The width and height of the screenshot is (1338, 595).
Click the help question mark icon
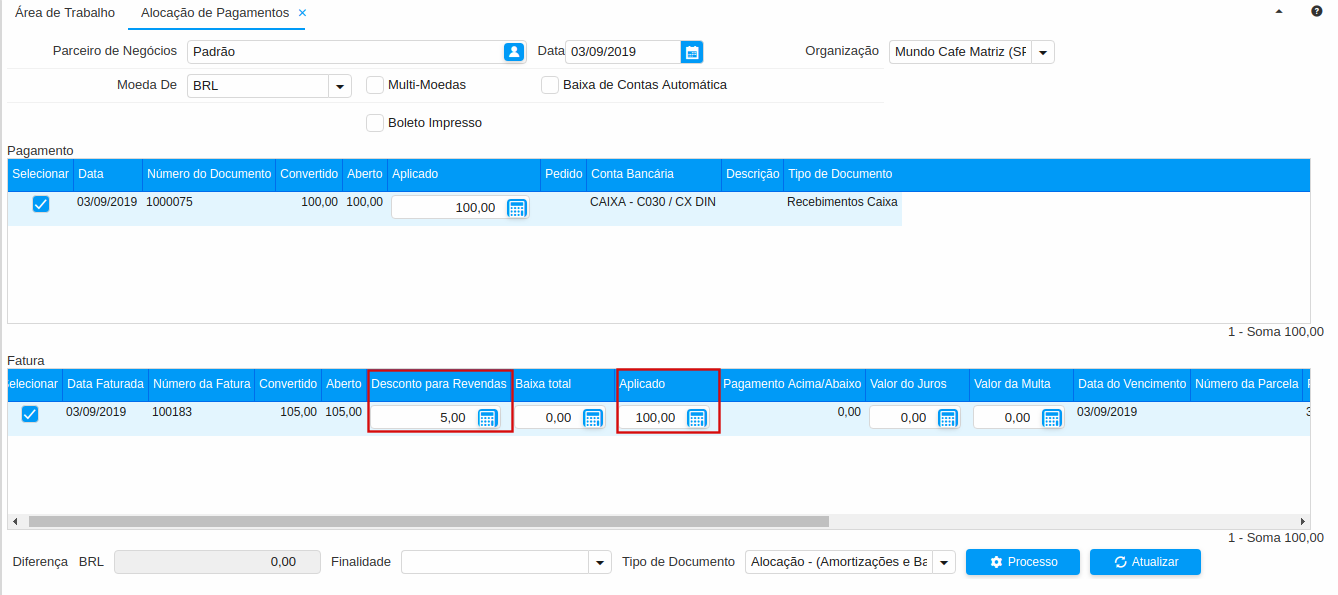pyautogui.click(x=1317, y=12)
